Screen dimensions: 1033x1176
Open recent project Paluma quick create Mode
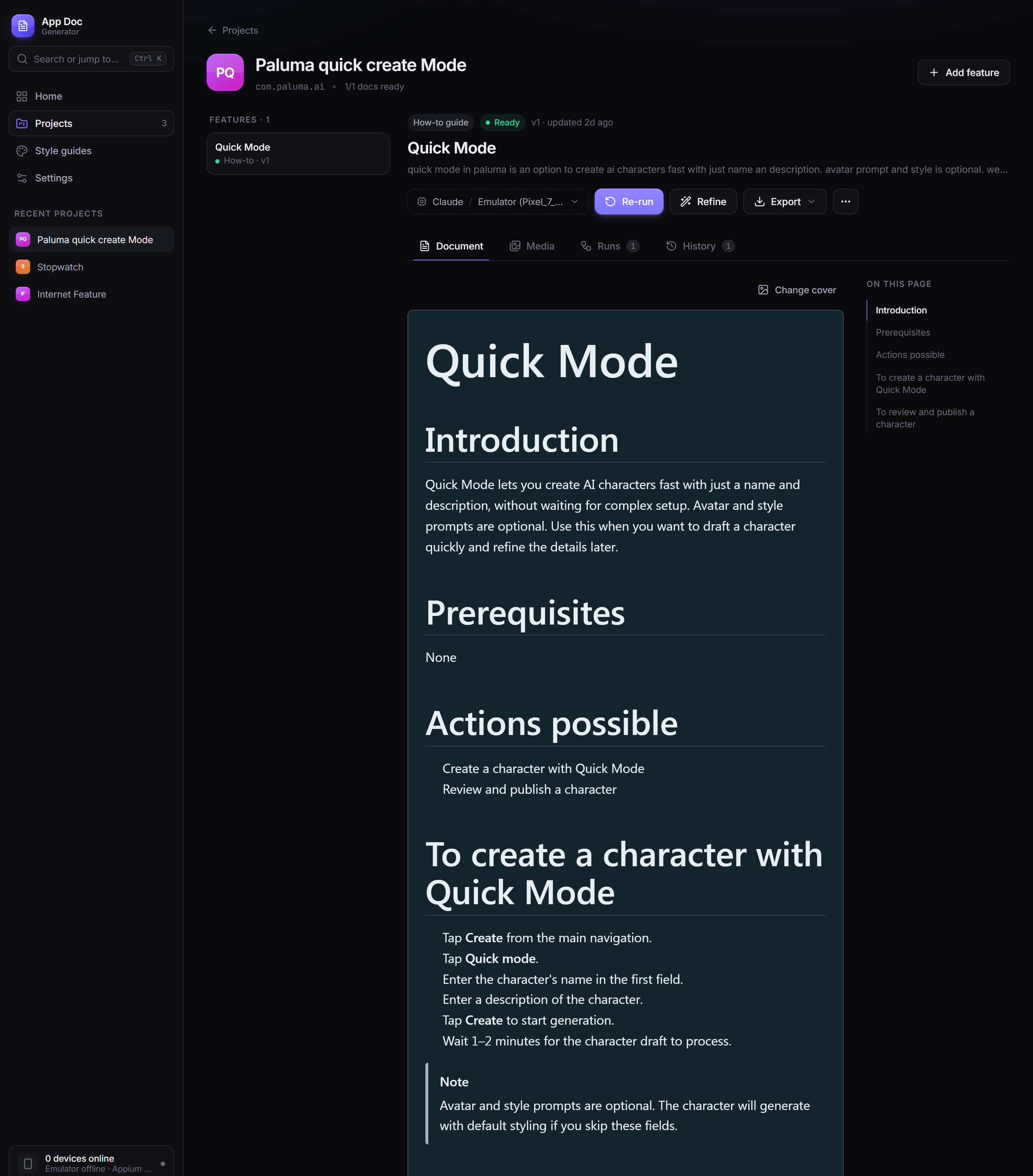[91, 240]
